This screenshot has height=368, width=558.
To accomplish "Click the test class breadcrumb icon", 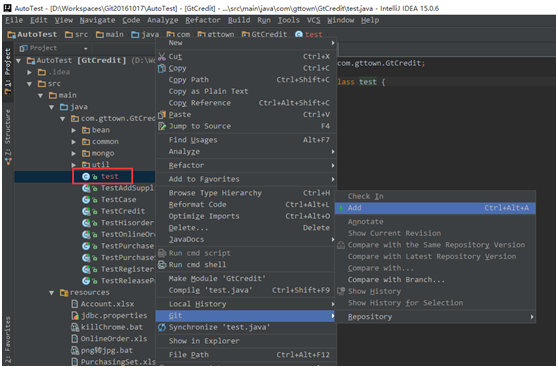I will pyautogui.click(x=299, y=35).
